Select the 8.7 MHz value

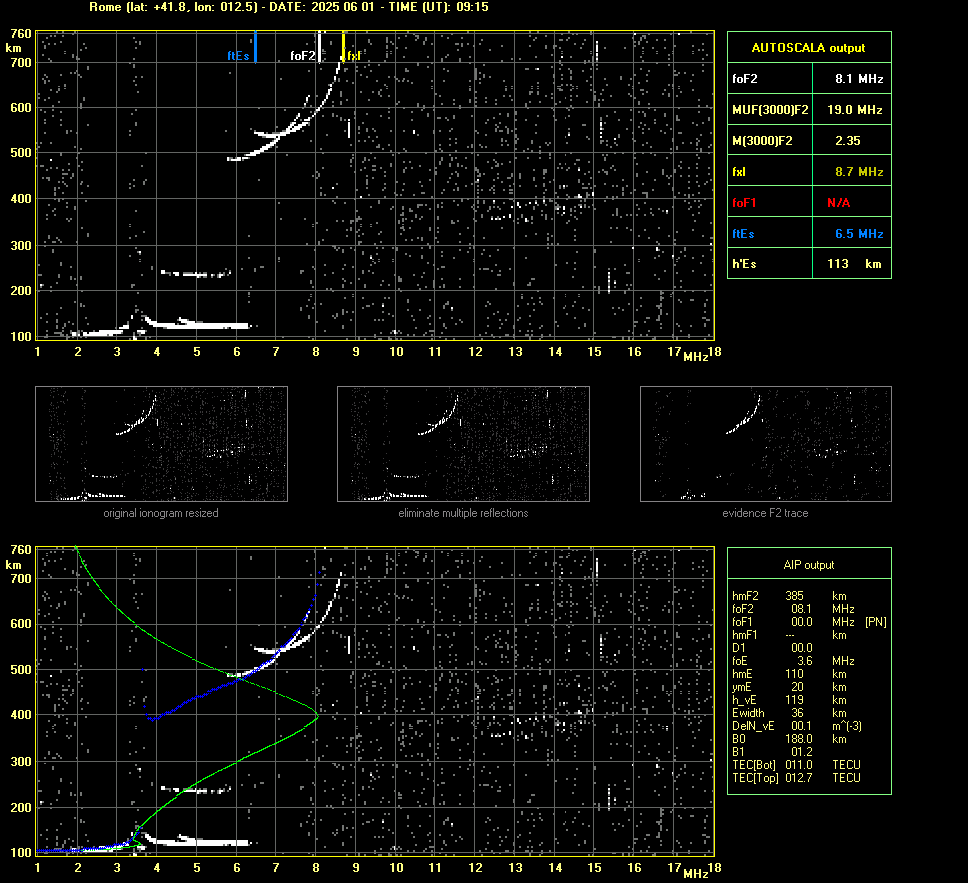(859, 172)
